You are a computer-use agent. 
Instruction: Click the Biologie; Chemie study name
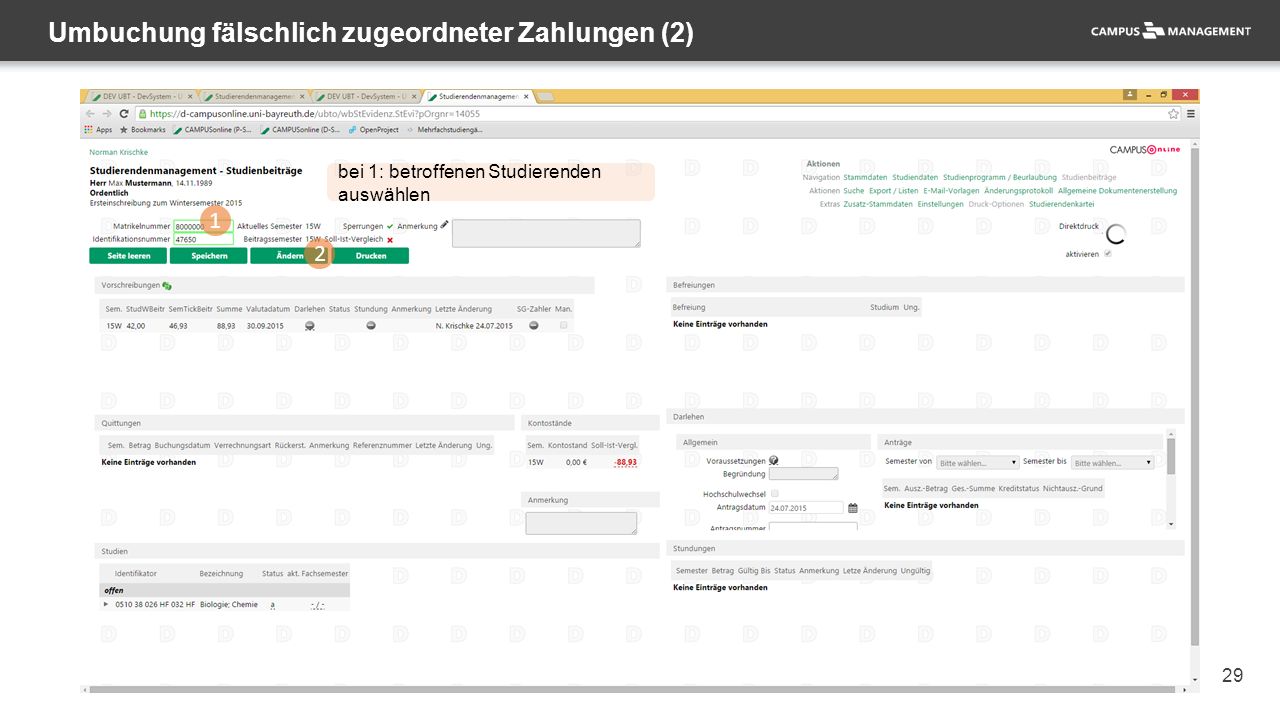click(229, 604)
